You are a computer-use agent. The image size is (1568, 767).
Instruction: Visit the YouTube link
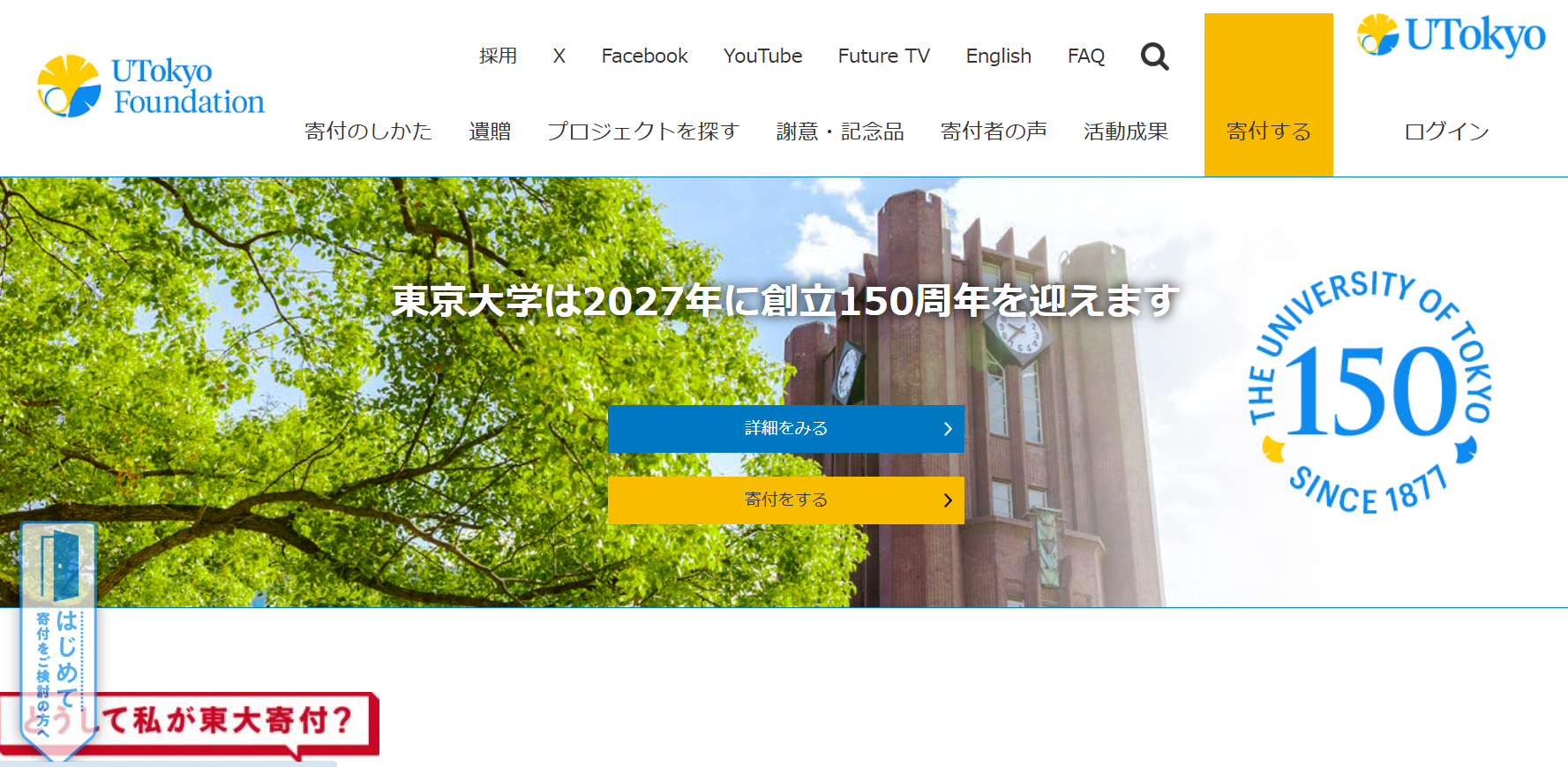762,56
